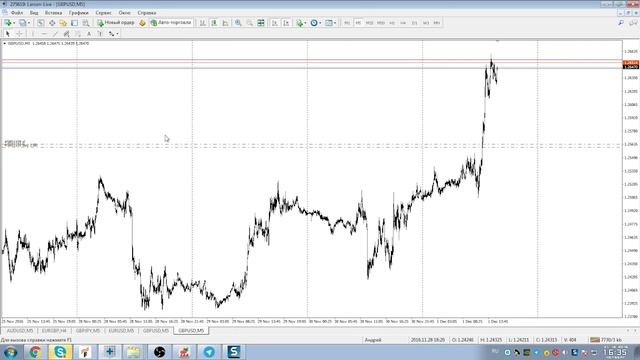Switch timeframe to M5
The width and height of the screenshot is (640, 360).
click(358, 23)
